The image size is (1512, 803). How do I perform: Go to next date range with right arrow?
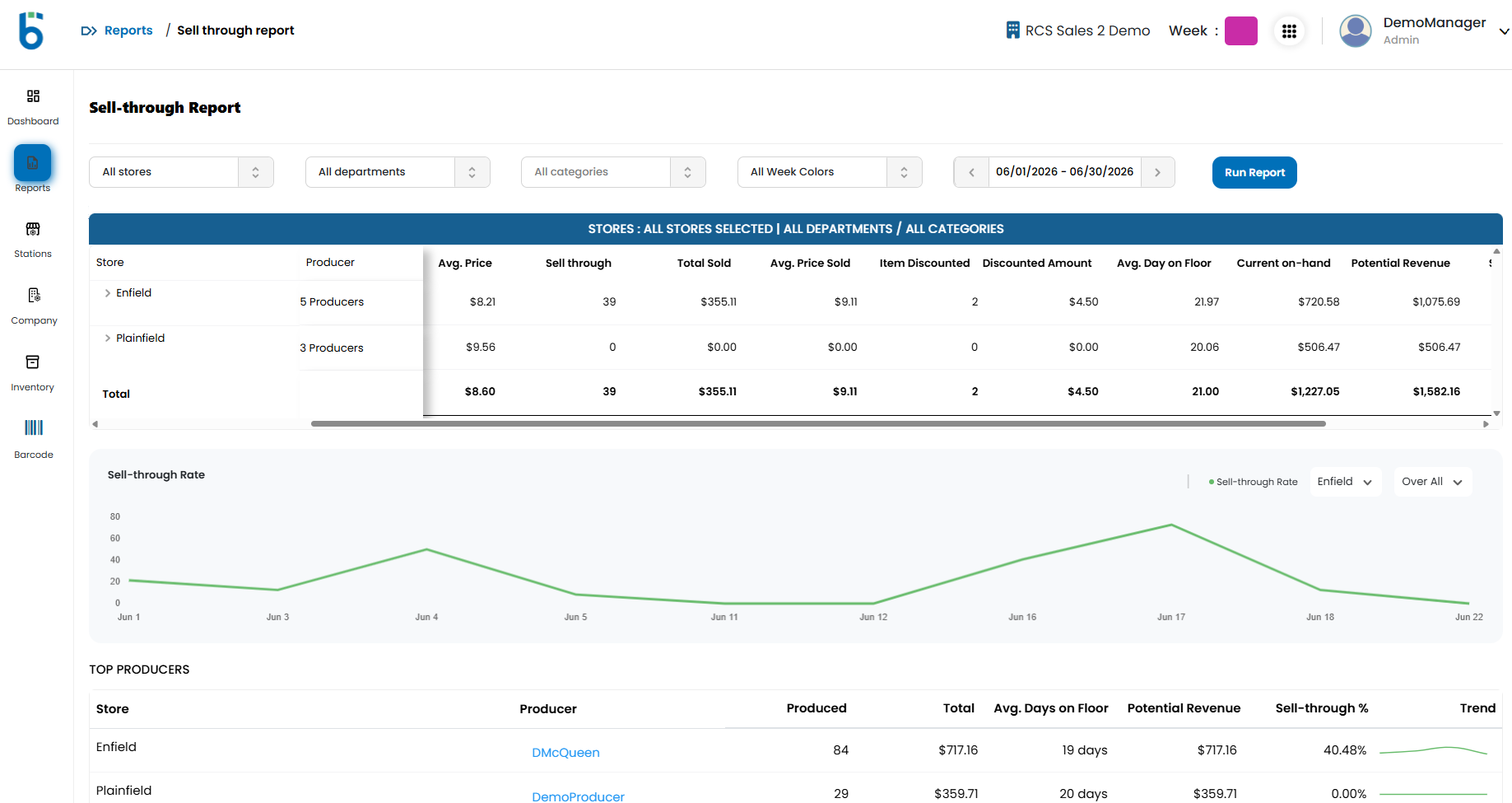pos(1157,172)
